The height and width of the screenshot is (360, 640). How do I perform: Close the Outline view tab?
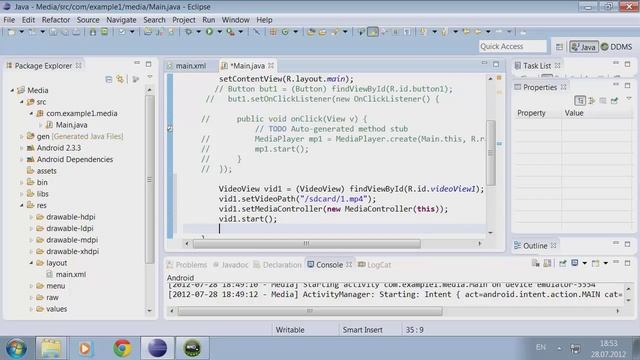point(553,245)
